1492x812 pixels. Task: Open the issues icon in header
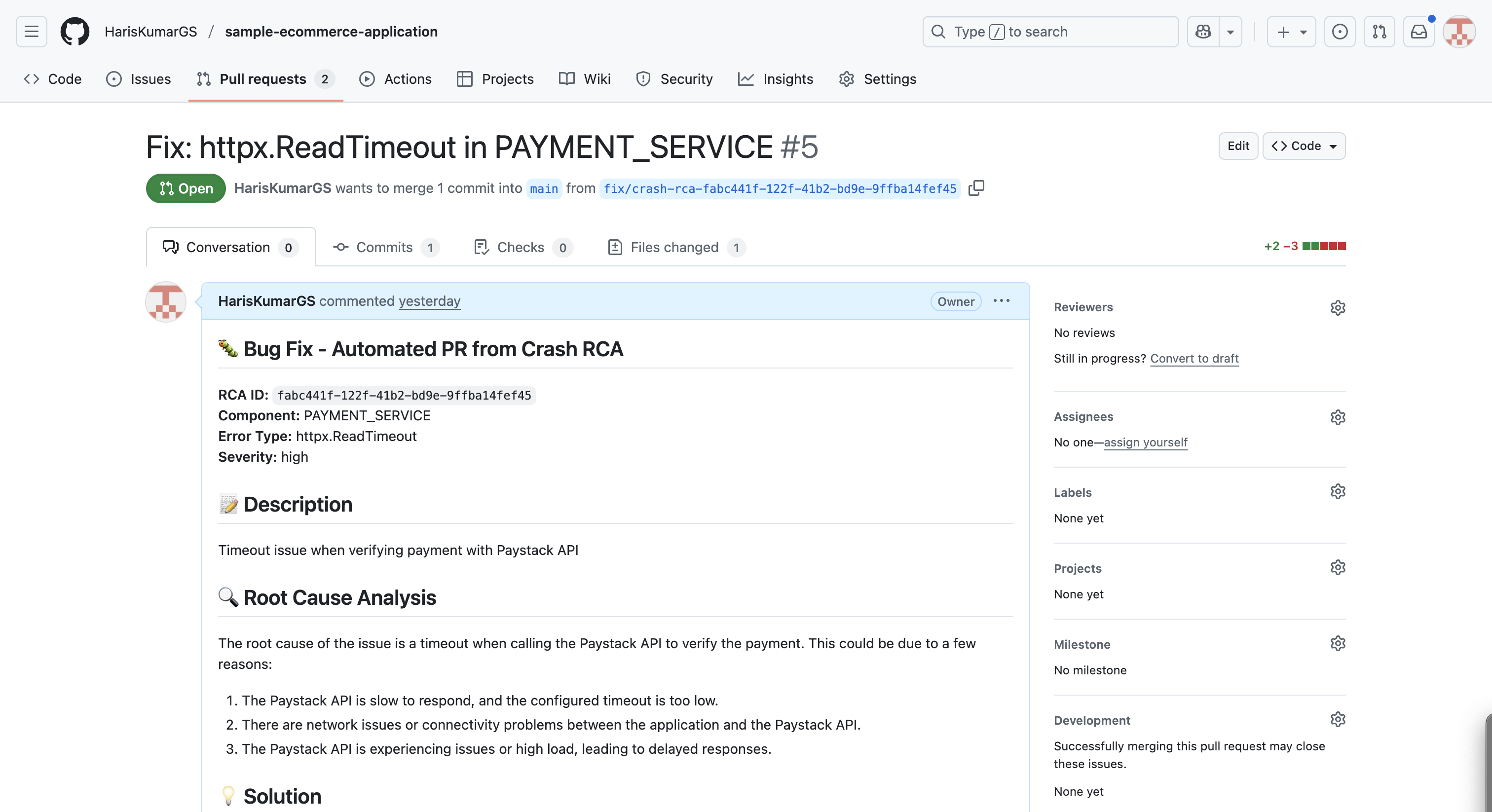(1340, 31)
